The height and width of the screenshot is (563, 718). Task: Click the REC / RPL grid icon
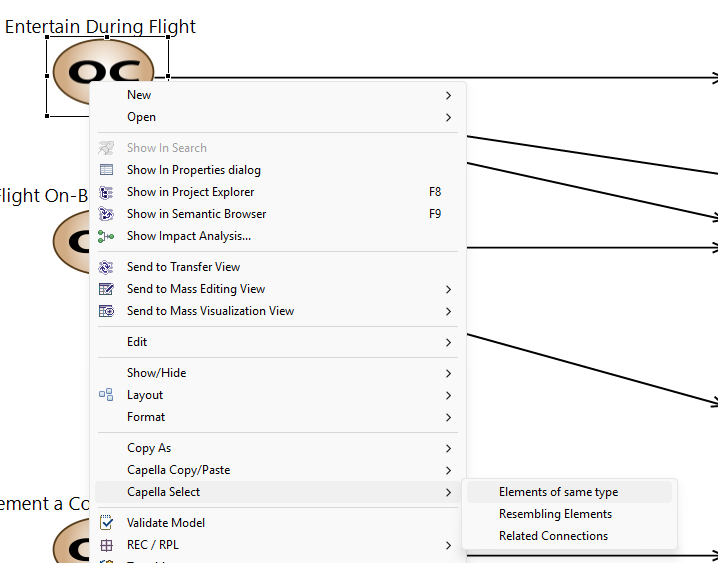(x=107, y=545)
